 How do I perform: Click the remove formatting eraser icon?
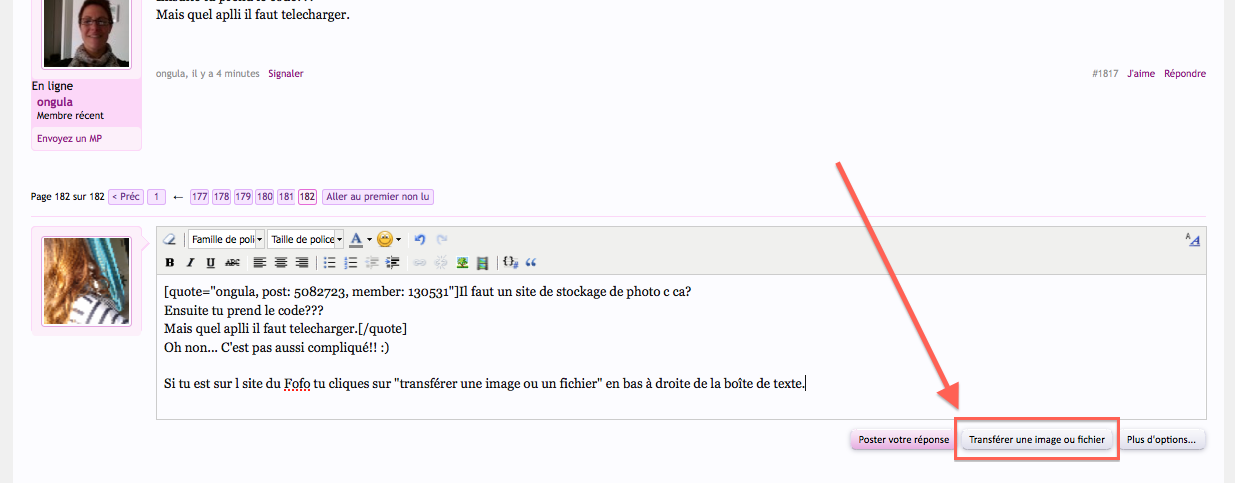pos(169,240)
